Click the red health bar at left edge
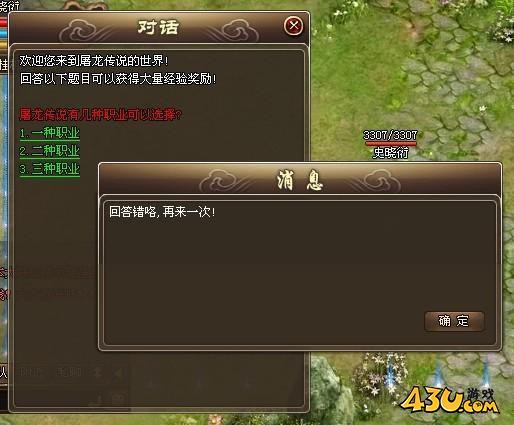Image resolution: width=514 pixels, height=425 pixels. point(4,23)
